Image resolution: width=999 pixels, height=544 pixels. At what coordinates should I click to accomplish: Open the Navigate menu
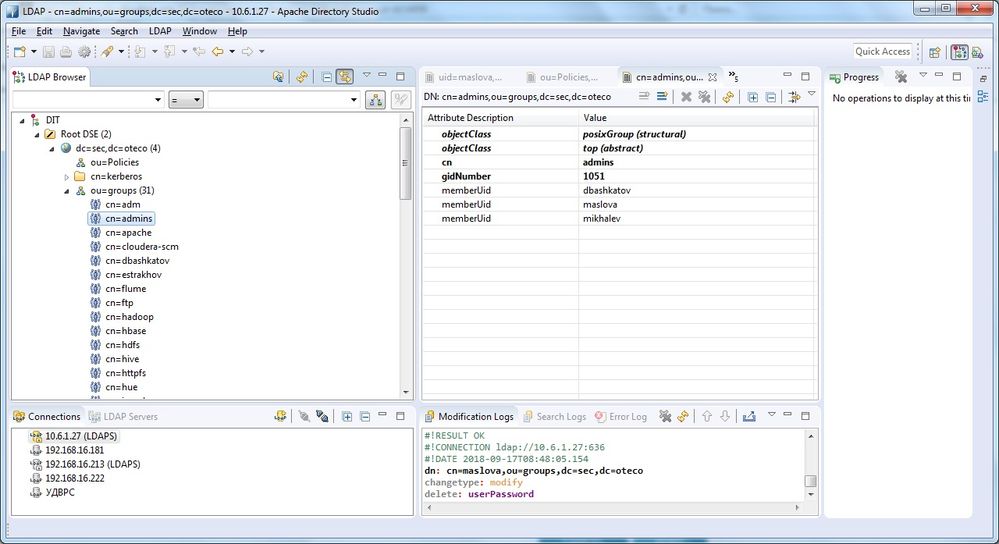(x=81, y=31)
